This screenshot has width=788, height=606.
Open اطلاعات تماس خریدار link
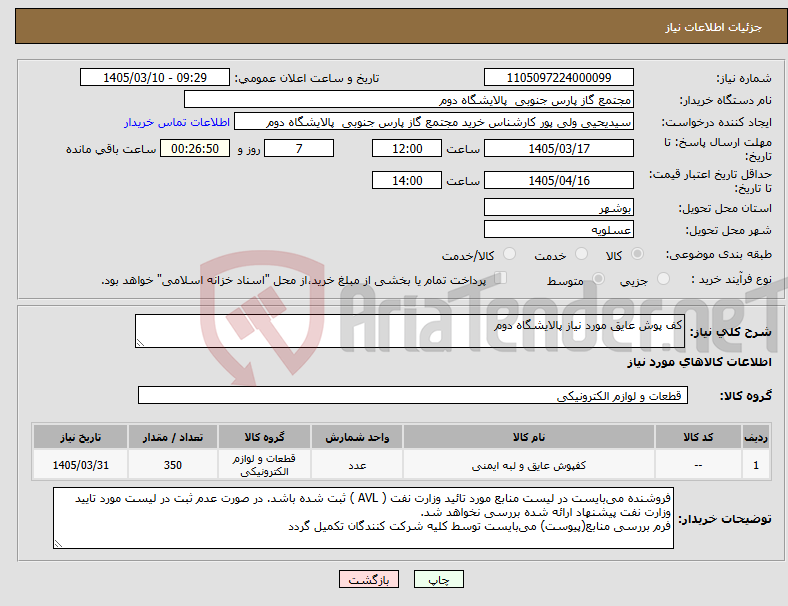pyautogui.click(x=177, y=122)
